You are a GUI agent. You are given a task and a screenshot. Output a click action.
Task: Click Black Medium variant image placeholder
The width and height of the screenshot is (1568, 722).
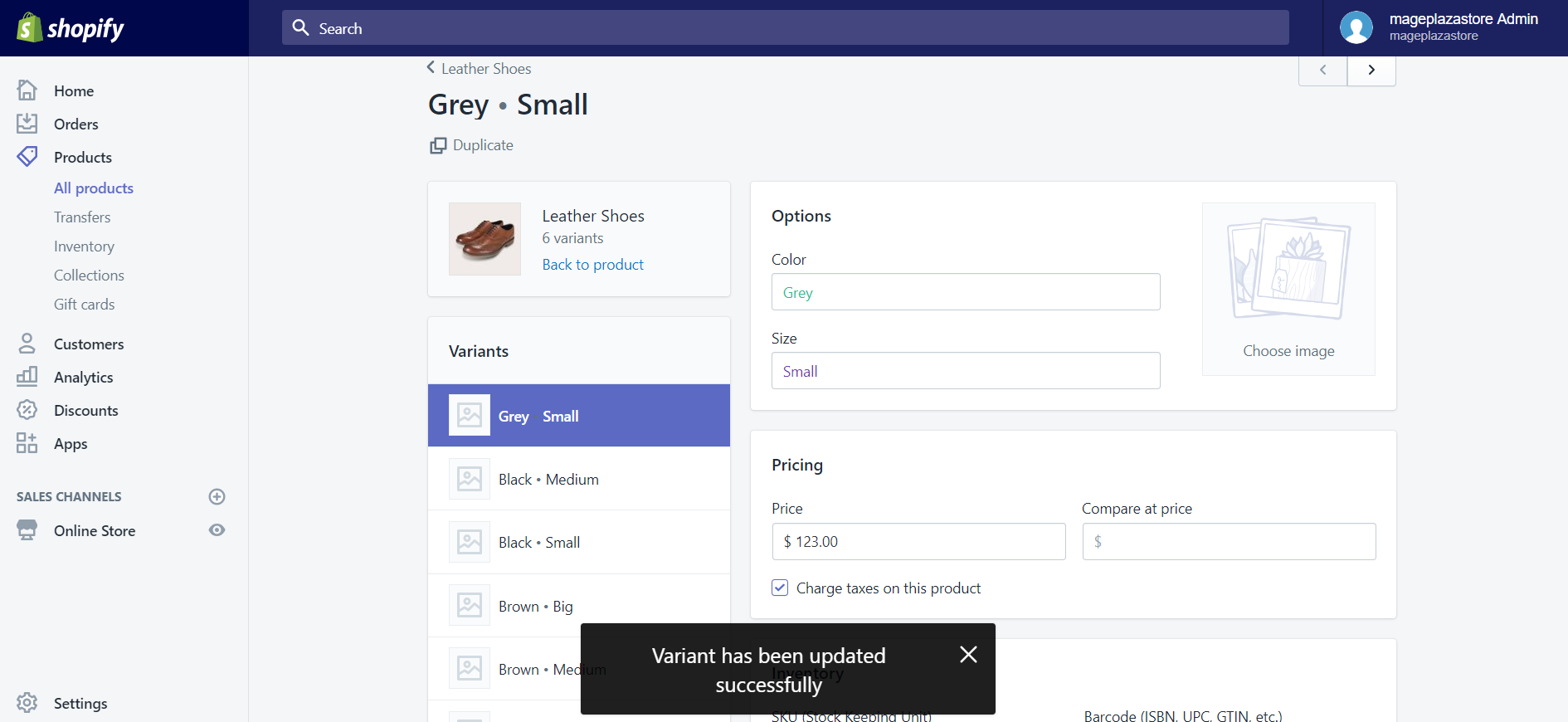tap(470, 479)
